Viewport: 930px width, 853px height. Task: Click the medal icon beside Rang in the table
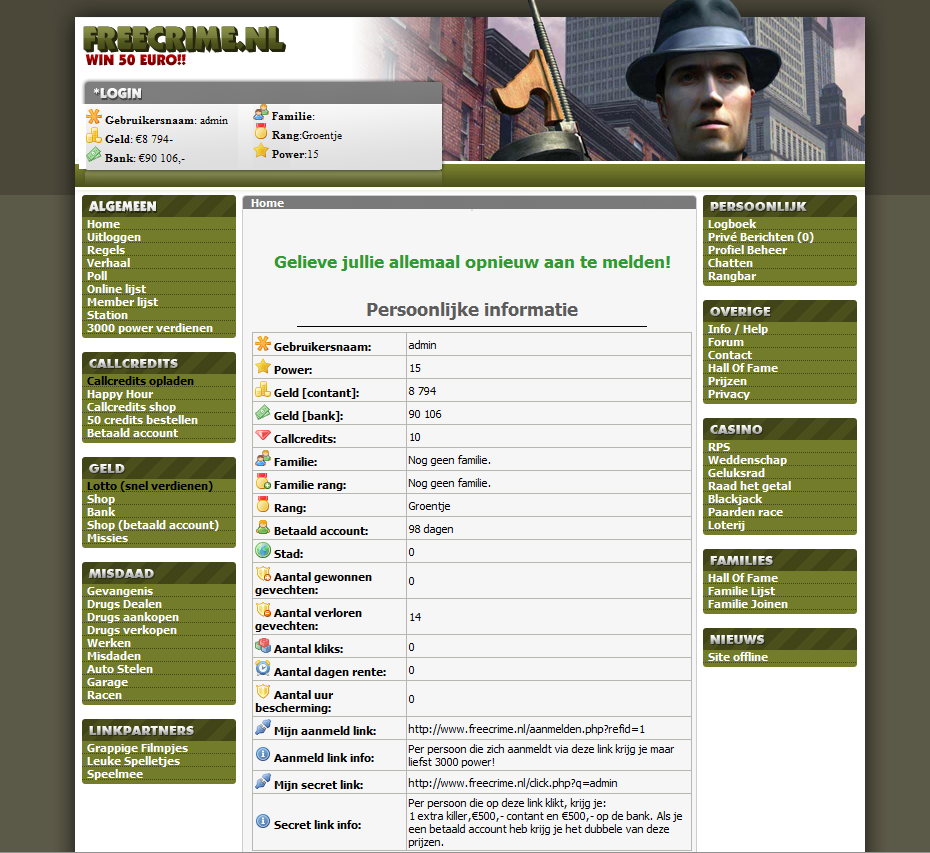pyautogui.click(x=263, y=505)
